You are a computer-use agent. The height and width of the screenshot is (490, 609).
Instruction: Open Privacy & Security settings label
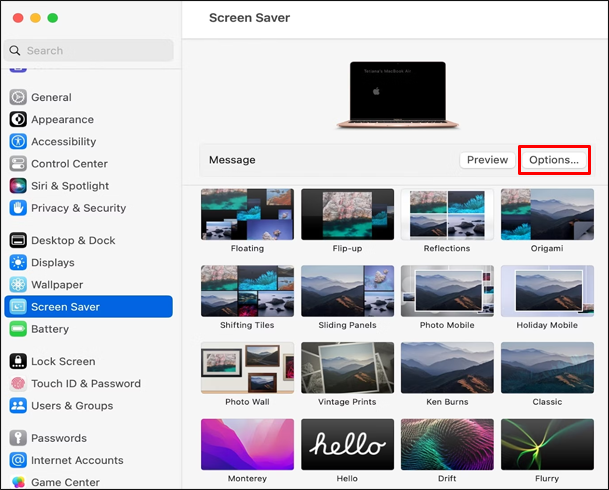pyautogui.click(x=79, y=208)
